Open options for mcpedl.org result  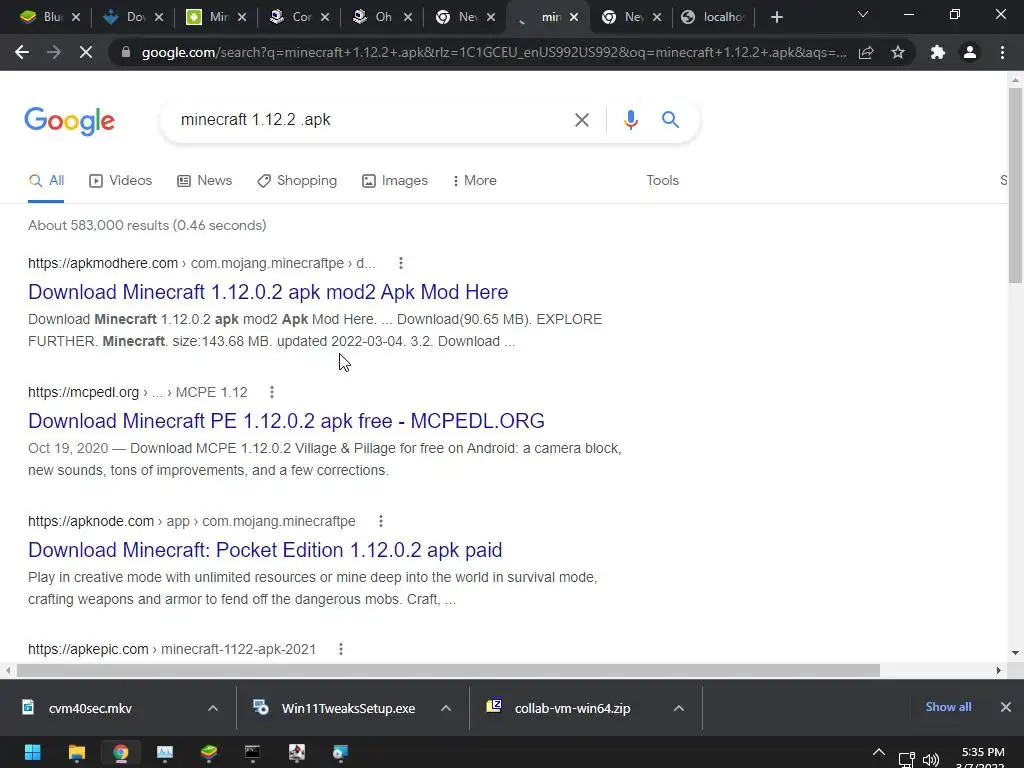272,392
